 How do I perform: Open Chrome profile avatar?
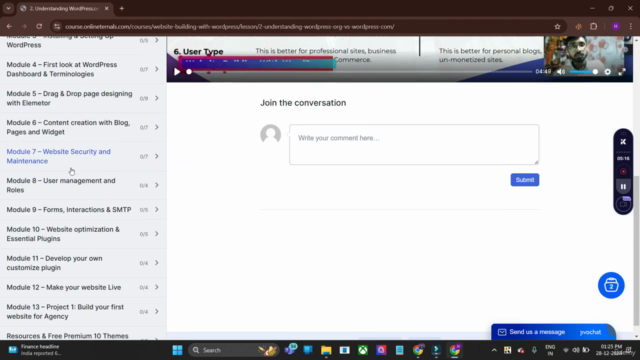click(x=616, y=27)
